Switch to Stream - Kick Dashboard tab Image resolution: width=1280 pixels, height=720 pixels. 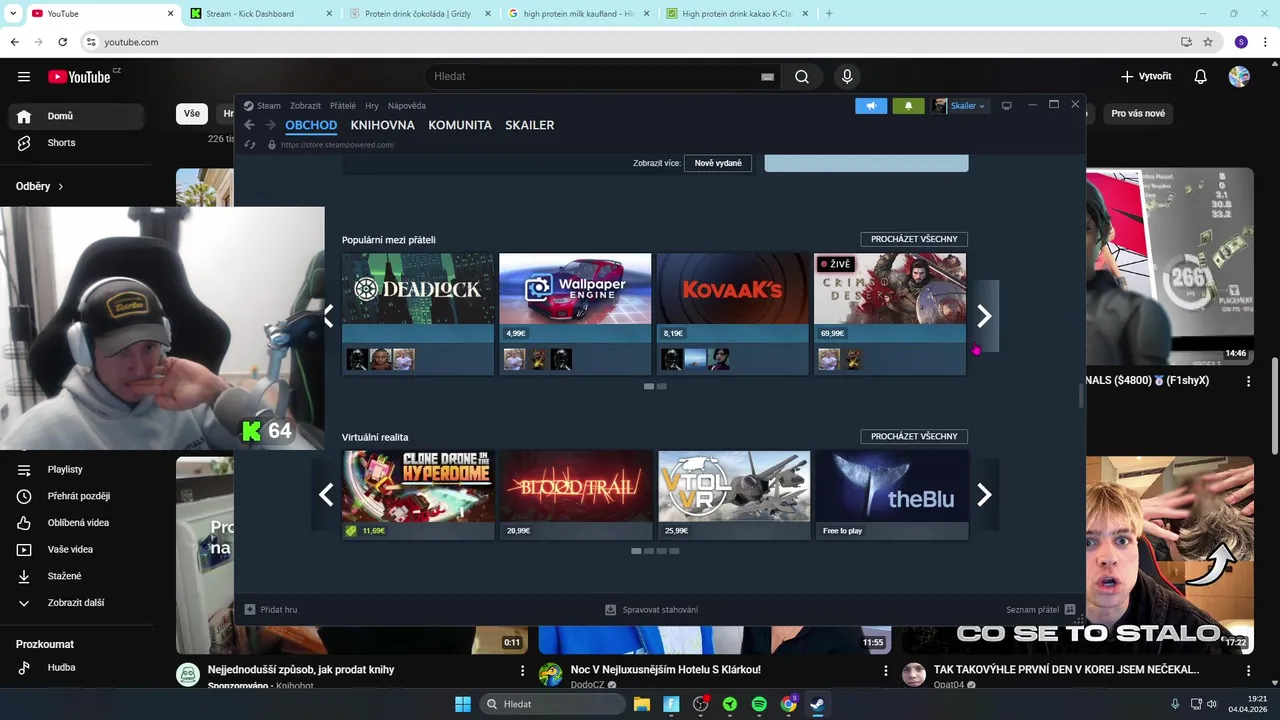pos(262,14)
